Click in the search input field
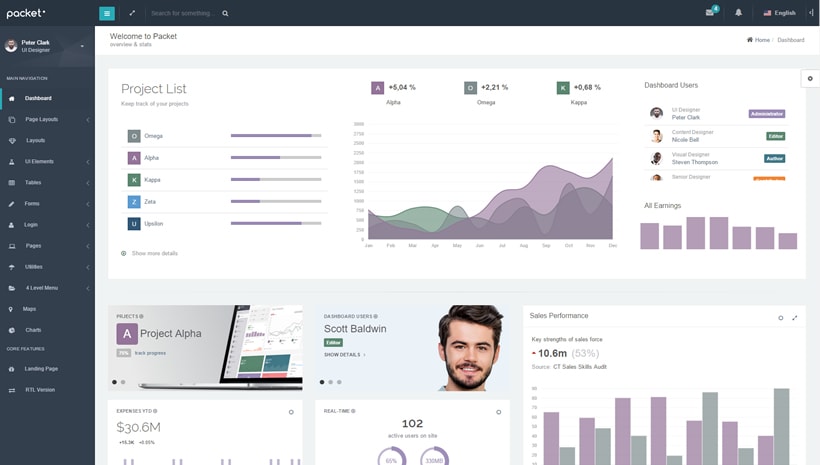Viewport: 820px width, 465px height. pyautogui.click(x=183, y=13)
